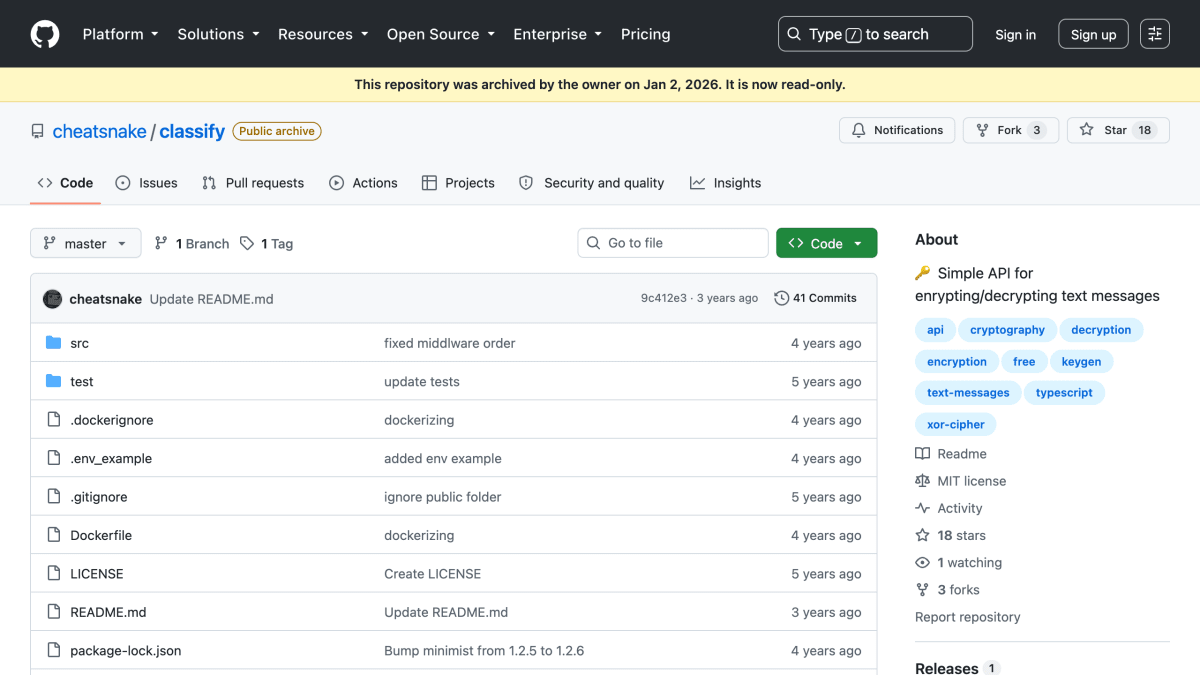Click the Sign up button
1200x675 pixels.
pyautogui.click(x=1093, y=34)
